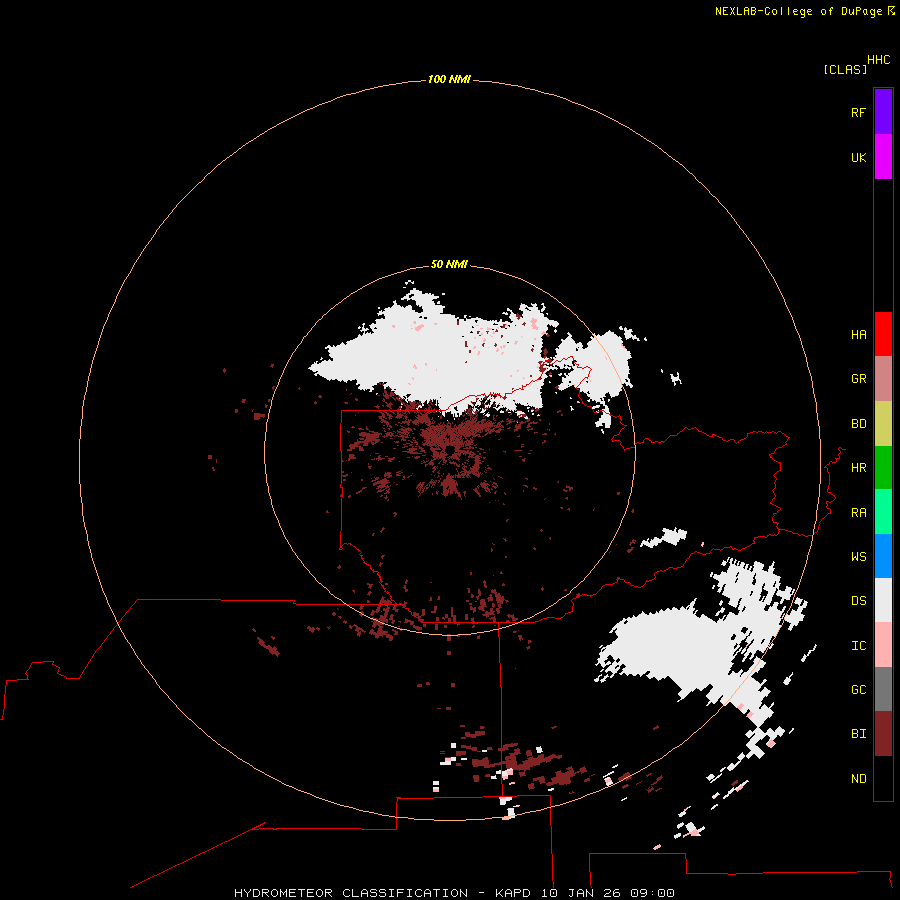
Task: Click the gray GC legend swatch
Action: [x=883, y=689]
